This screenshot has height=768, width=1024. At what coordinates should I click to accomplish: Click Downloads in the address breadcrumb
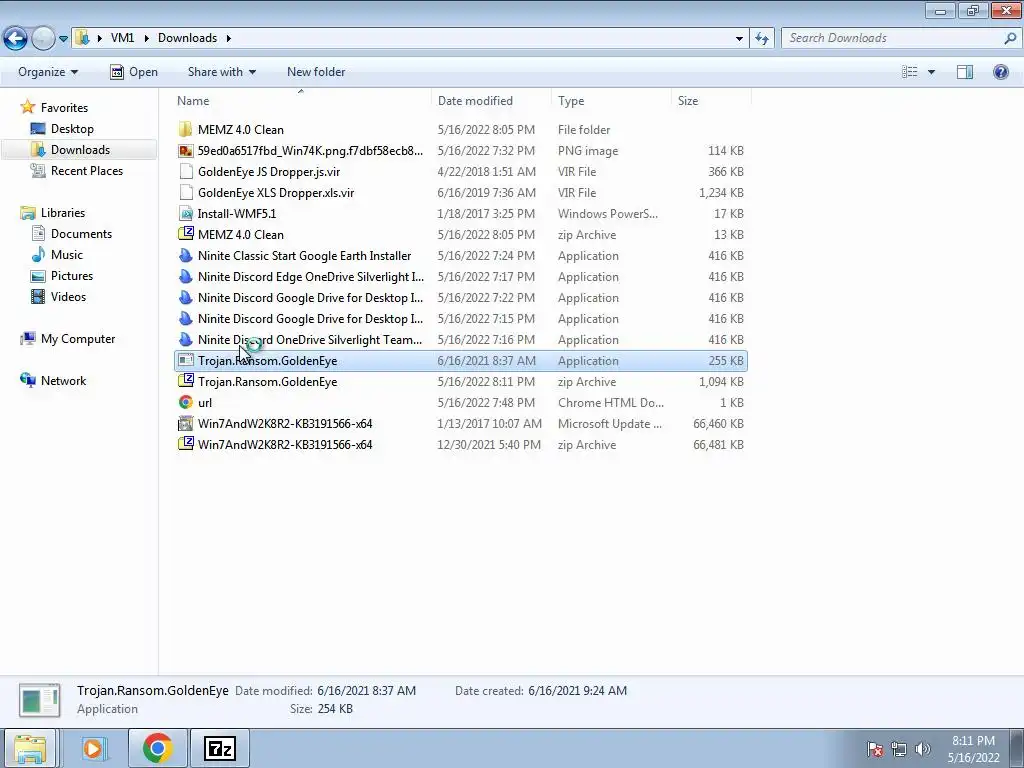click(187, 38)
